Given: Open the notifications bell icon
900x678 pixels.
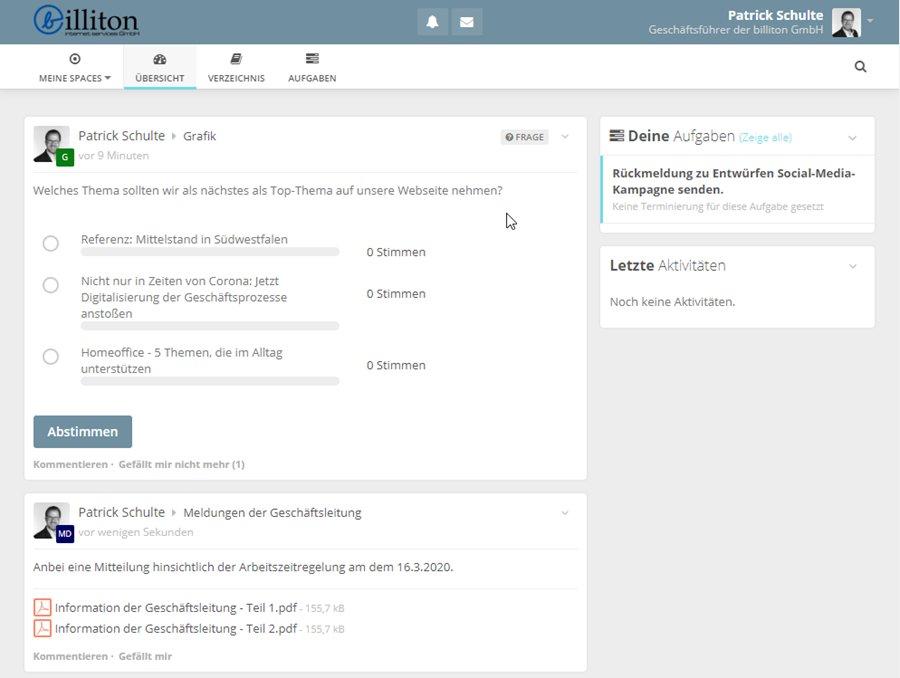Looking at the screenshot, I should coord(432,22).
